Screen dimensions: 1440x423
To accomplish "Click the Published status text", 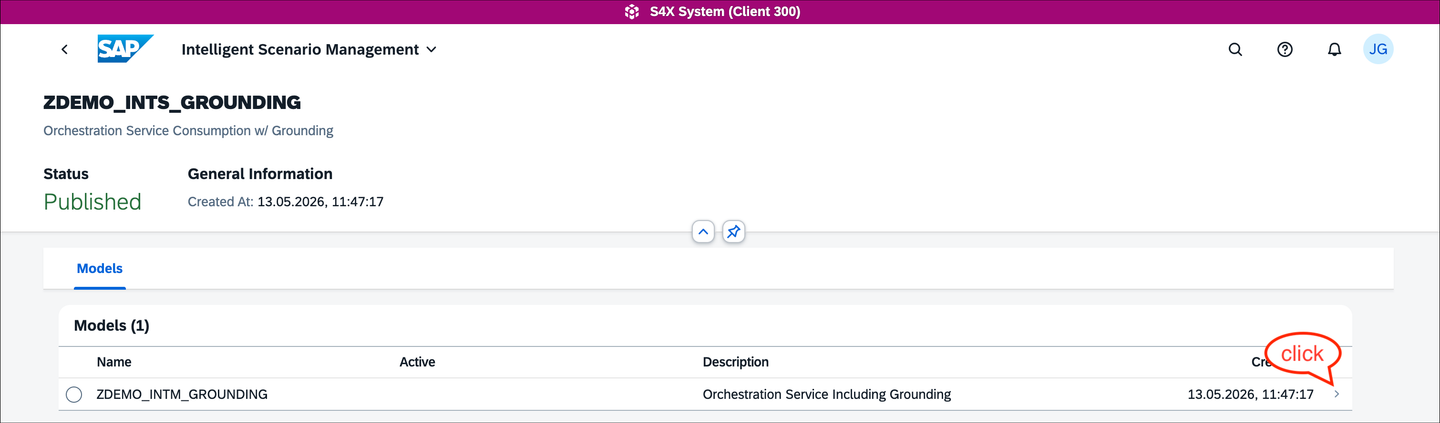I will (x=92, y=202).
